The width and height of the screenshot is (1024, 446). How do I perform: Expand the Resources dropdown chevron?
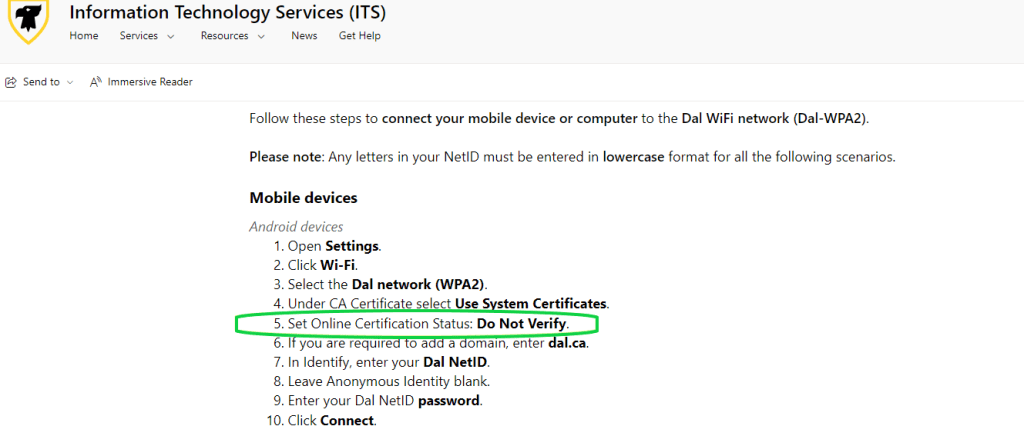[262, 37]
